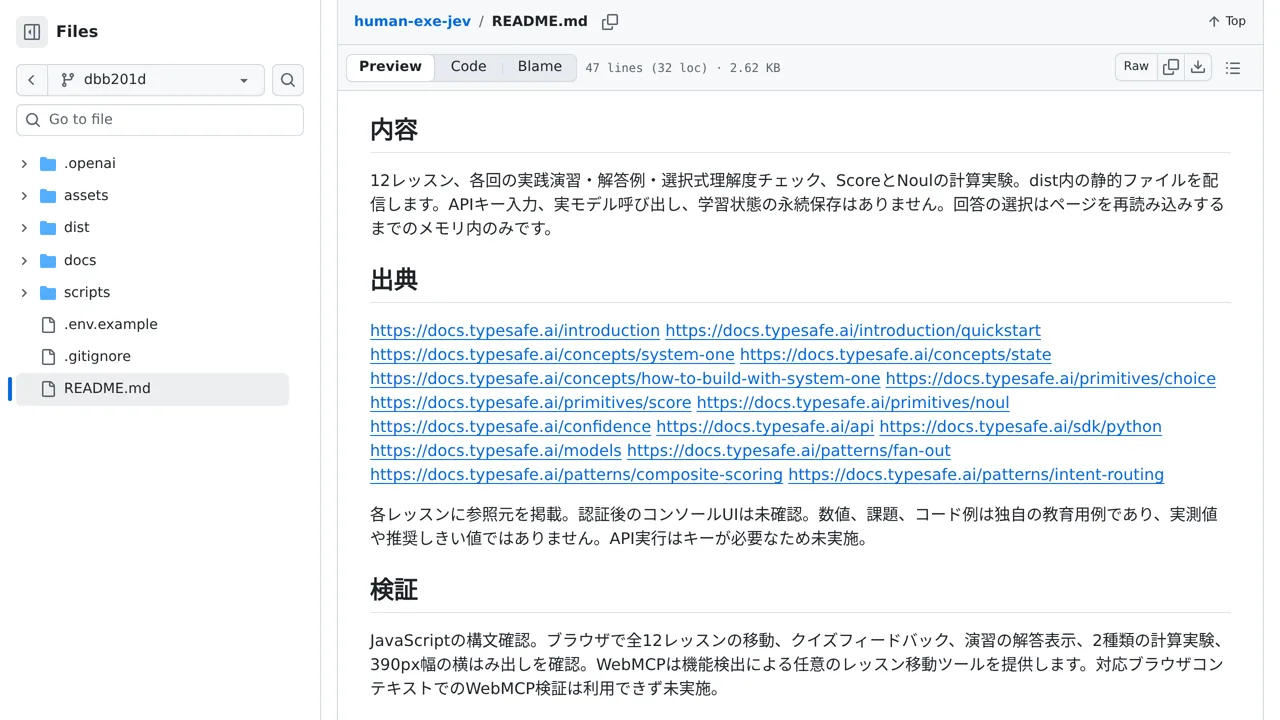Image resolution: width=1280 pixels, height=720 pixels.
Task: Open the primitives/score link
Action: 531,403
